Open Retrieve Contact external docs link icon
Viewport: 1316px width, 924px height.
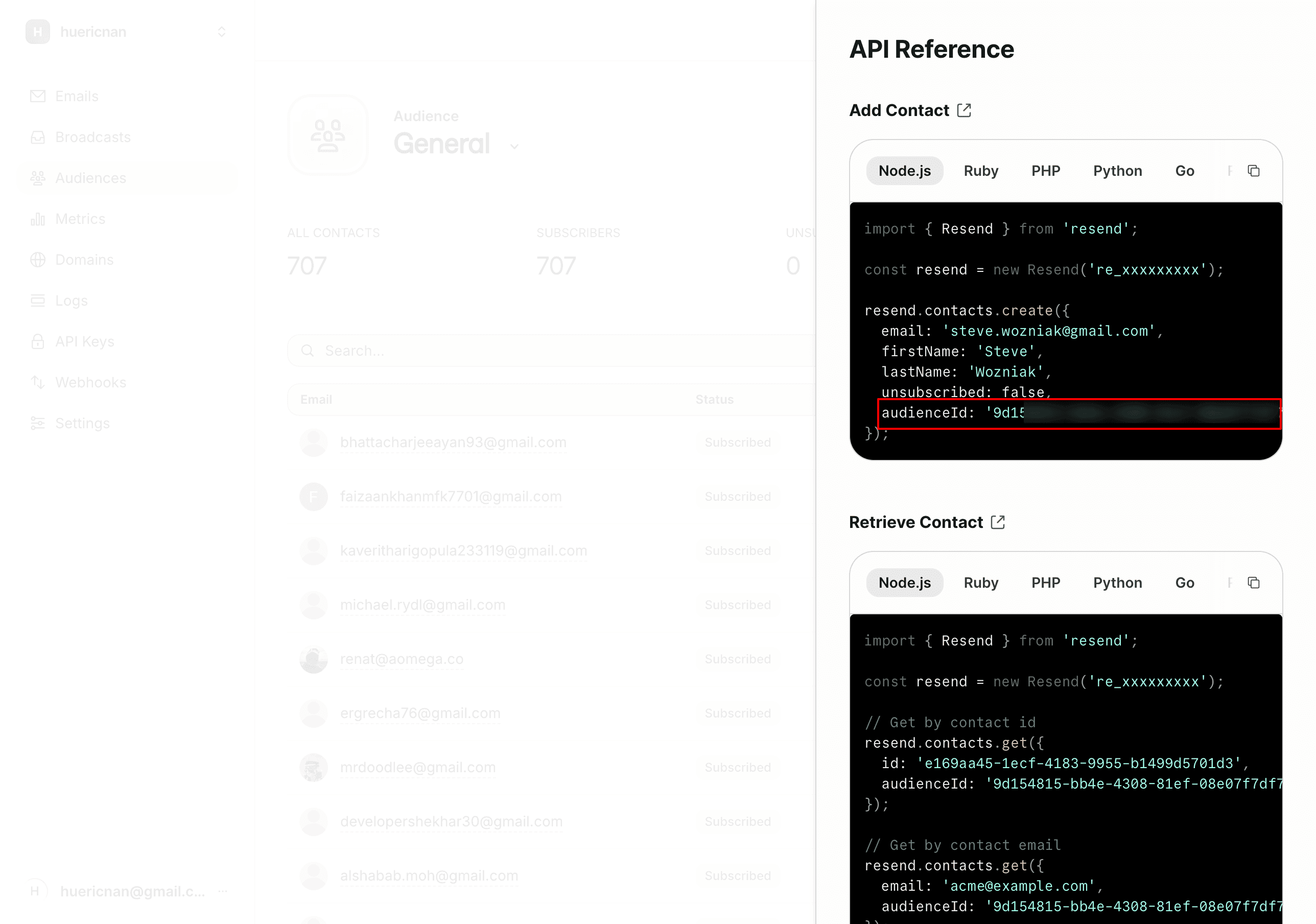tap(997, 522)
